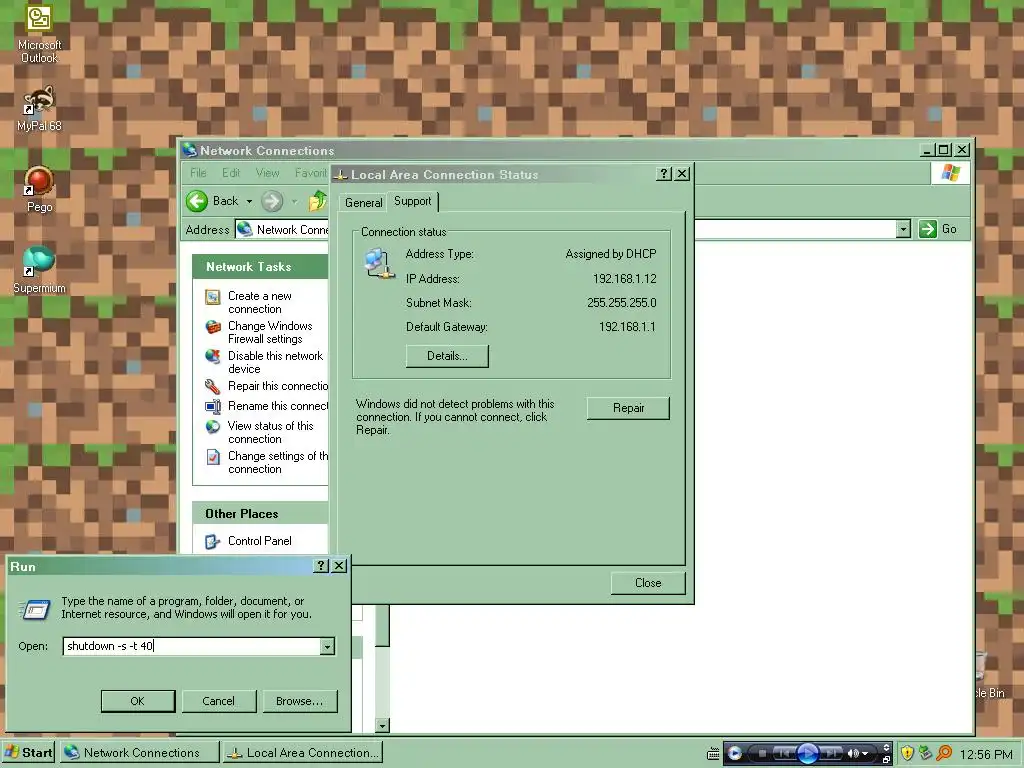Open the Microsoft Outlook desktop icon
The image size is (1024, 768).
point(39,33)
